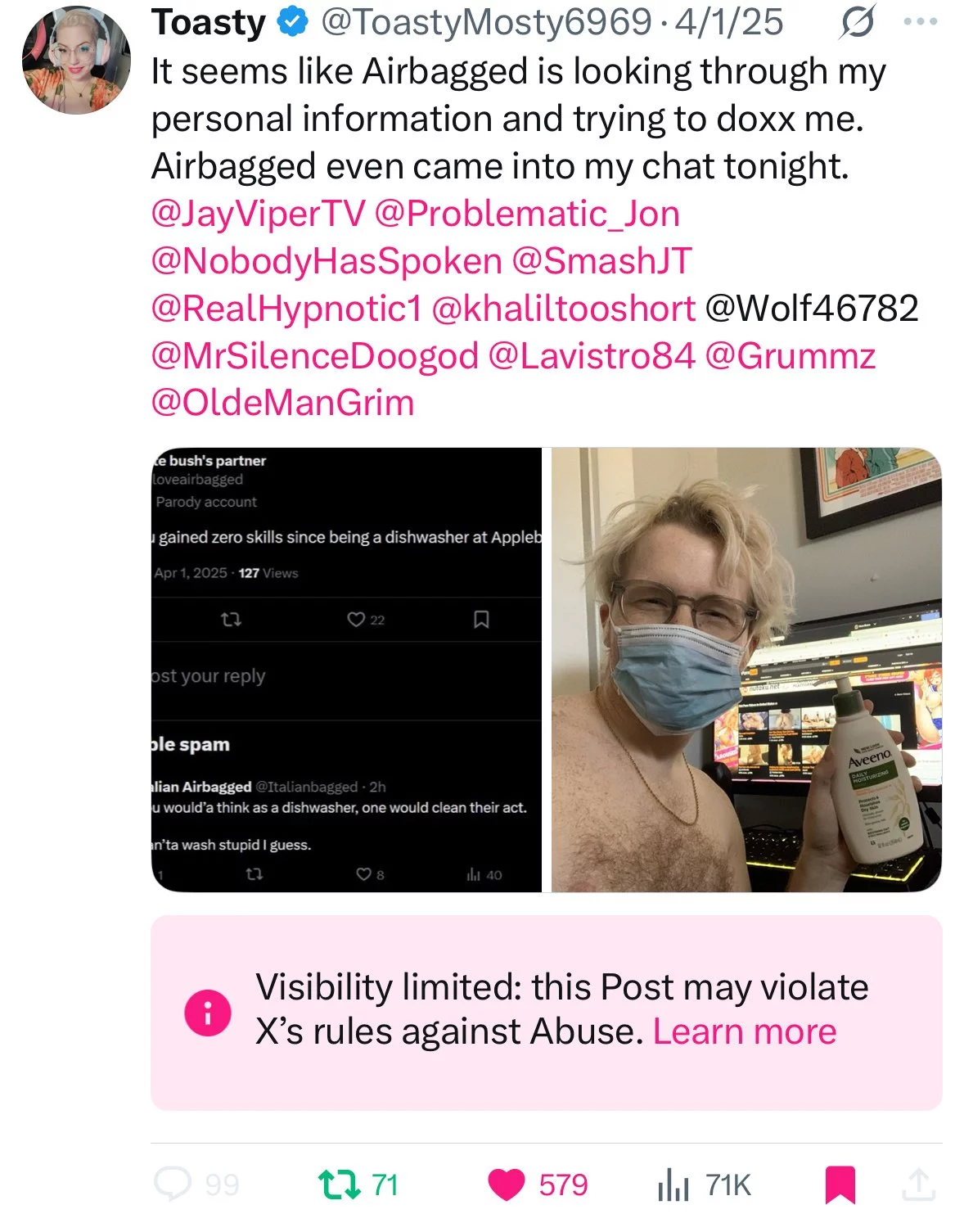964x1232 pixels.
Task: Follow the Learn more link
Action: [745, 1031]
